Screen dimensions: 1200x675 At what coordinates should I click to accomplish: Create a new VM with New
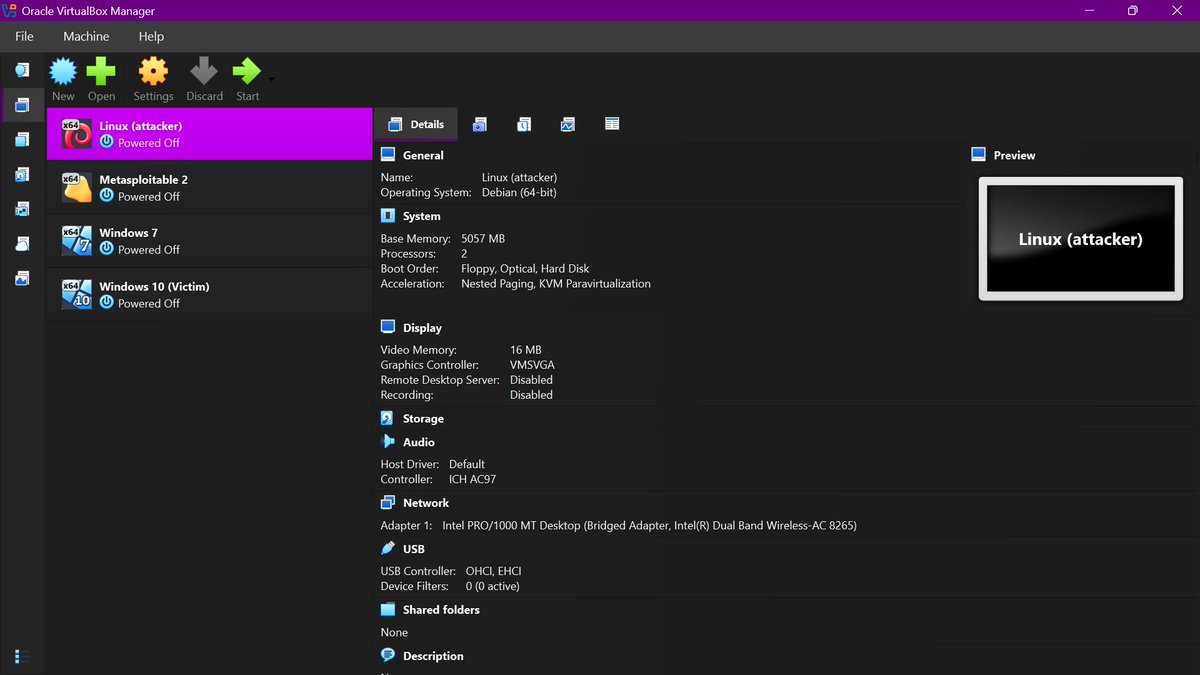pyautogui.click(x=63, y=79)
